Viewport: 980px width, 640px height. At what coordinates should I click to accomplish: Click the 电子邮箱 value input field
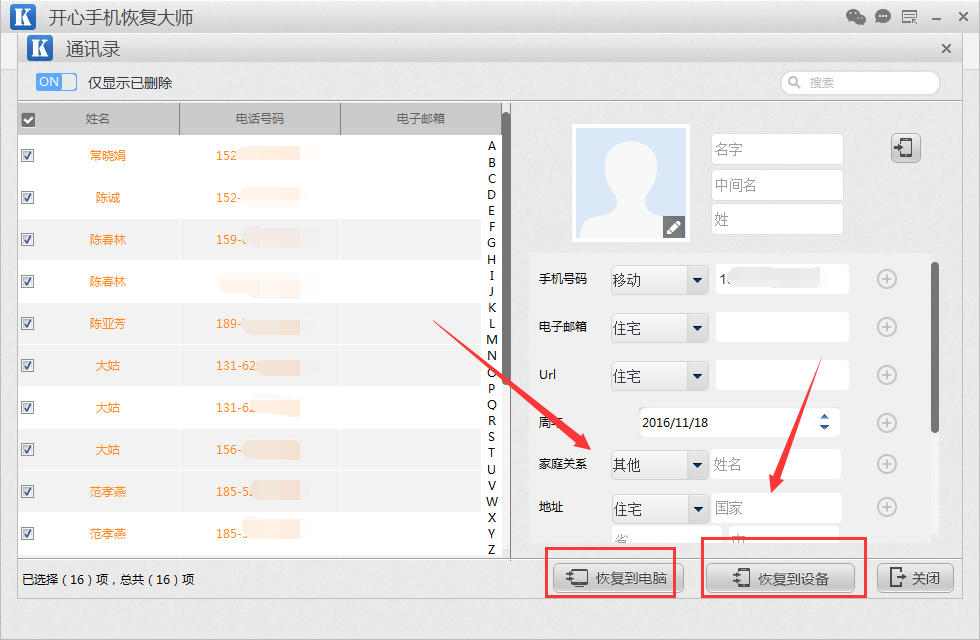point(782,327)
